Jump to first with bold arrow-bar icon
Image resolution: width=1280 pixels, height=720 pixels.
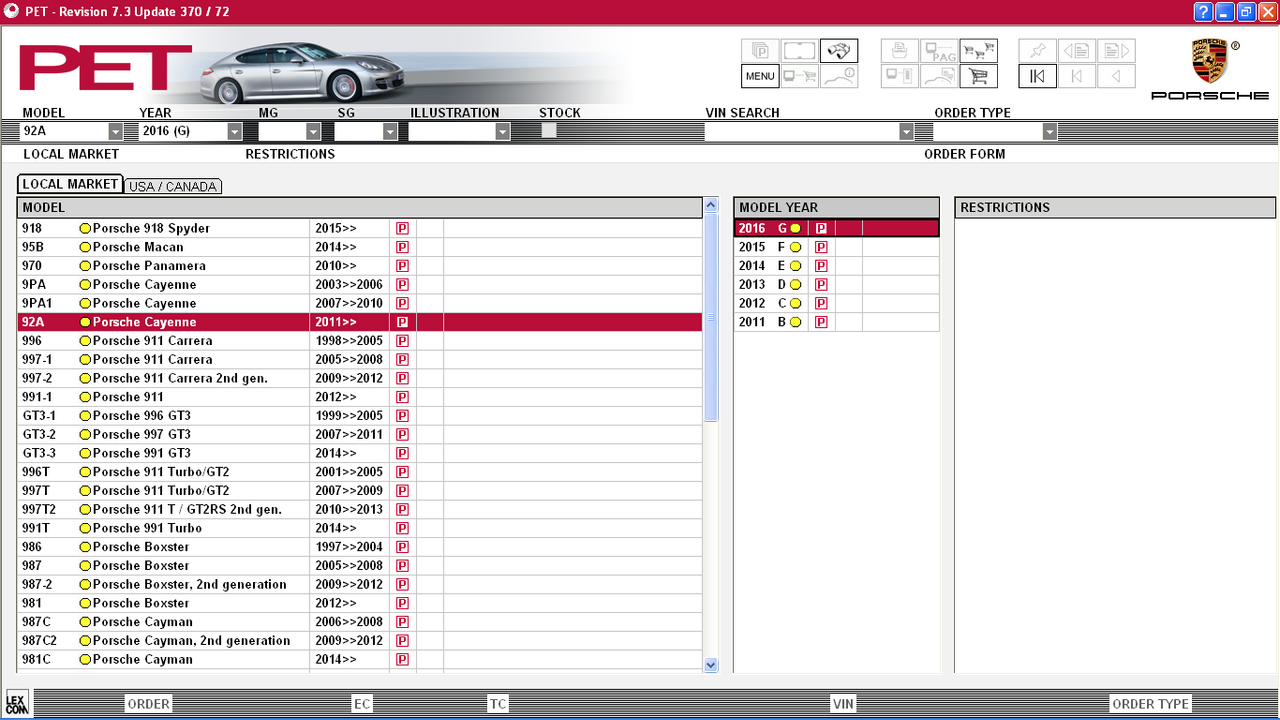[1038, 76]
